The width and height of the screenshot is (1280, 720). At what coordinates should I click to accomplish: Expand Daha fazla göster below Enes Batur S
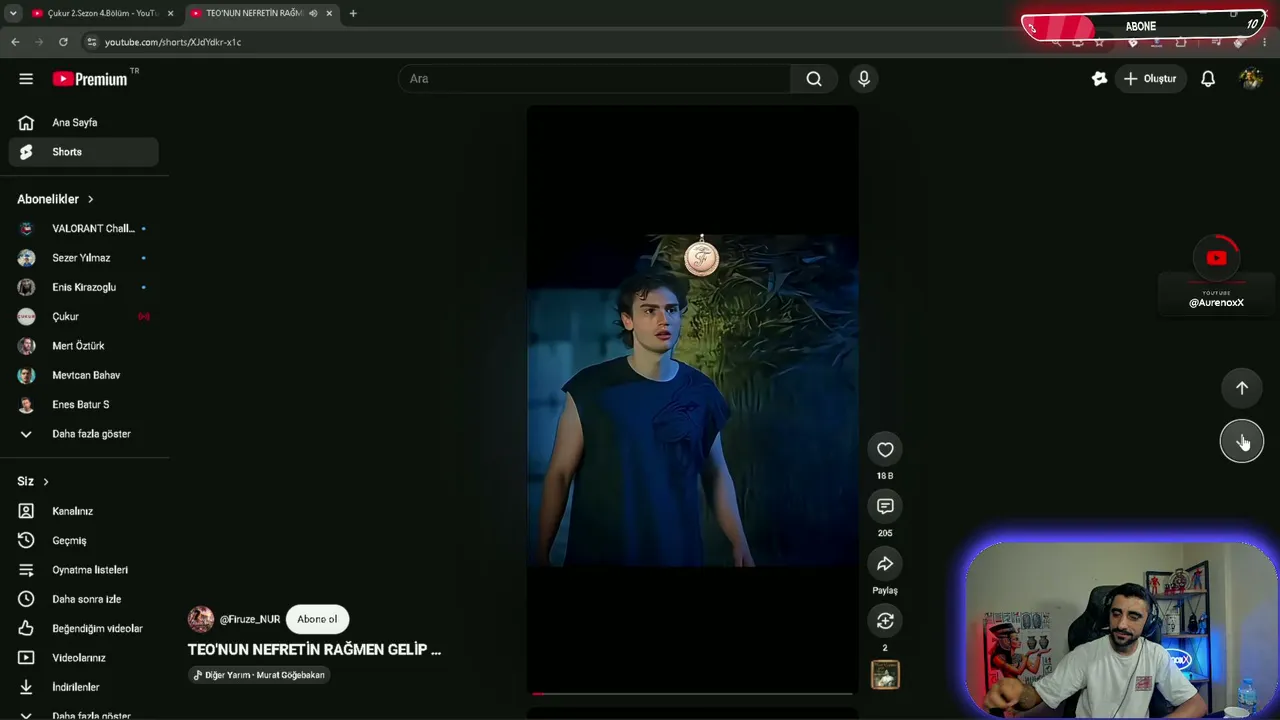click(84, 434)
